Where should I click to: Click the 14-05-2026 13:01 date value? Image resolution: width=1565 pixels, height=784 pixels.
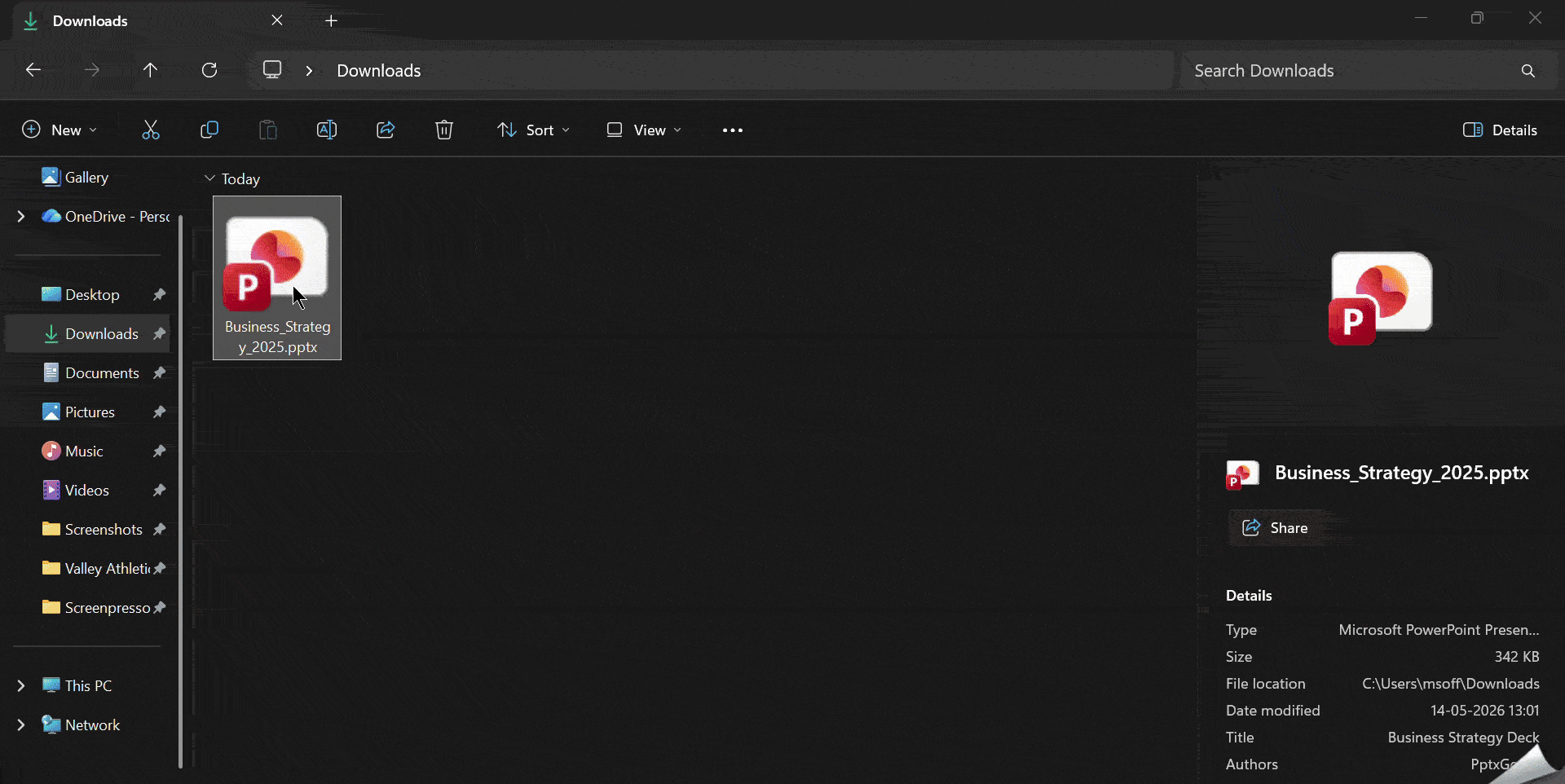(1485, 711)
